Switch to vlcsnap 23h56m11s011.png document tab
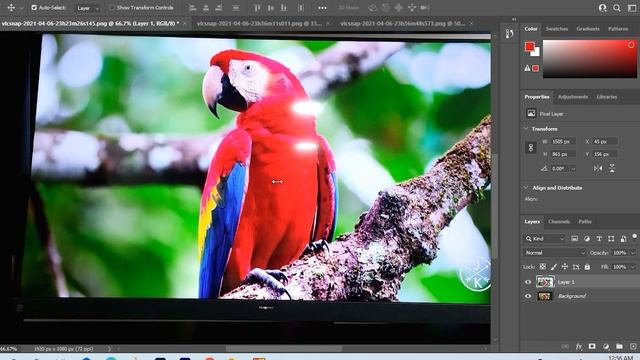Viewport: 640px width, 360px height. pos(260,24)
